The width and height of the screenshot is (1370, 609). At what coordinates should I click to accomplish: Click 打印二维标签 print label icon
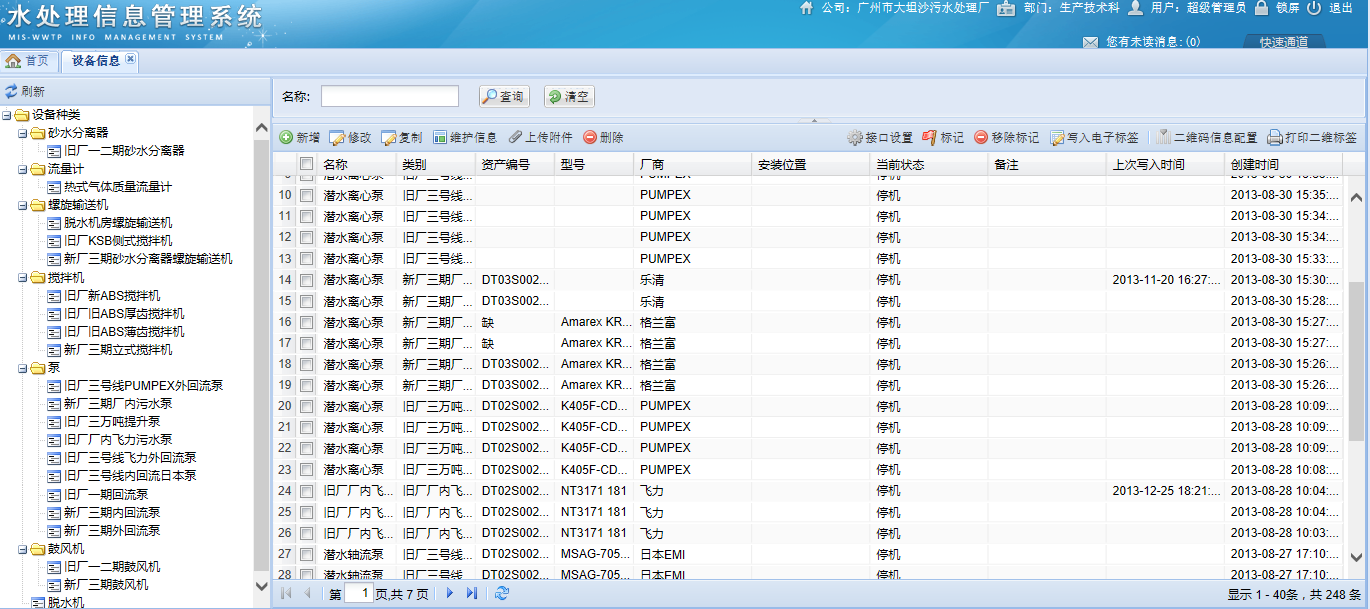[1275, 137]
